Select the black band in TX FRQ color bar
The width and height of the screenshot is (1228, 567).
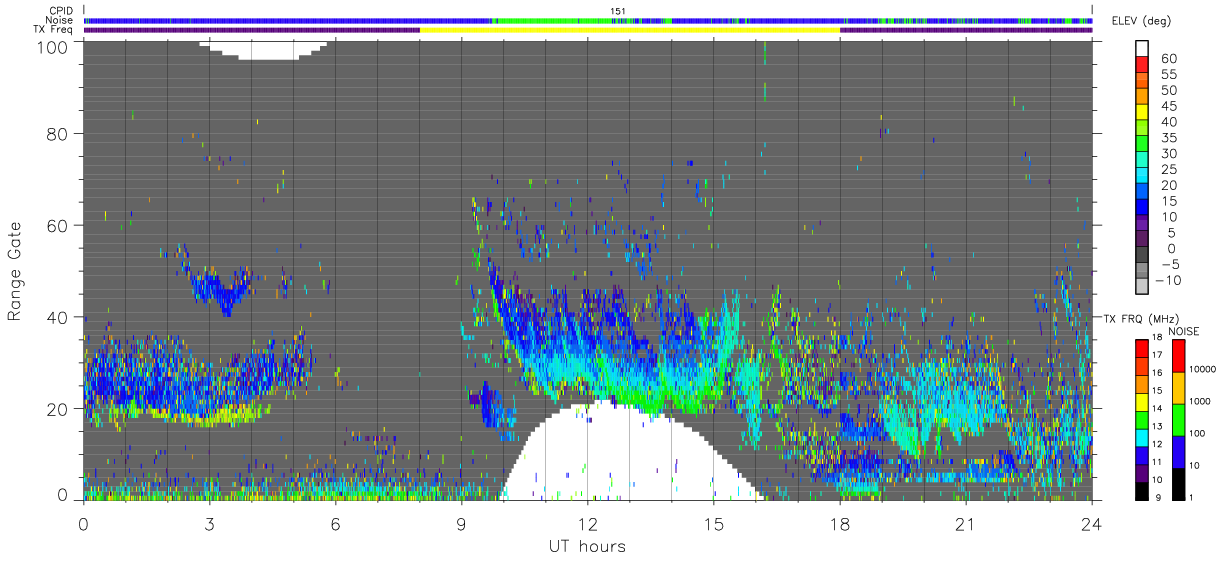click(1142, 490)
